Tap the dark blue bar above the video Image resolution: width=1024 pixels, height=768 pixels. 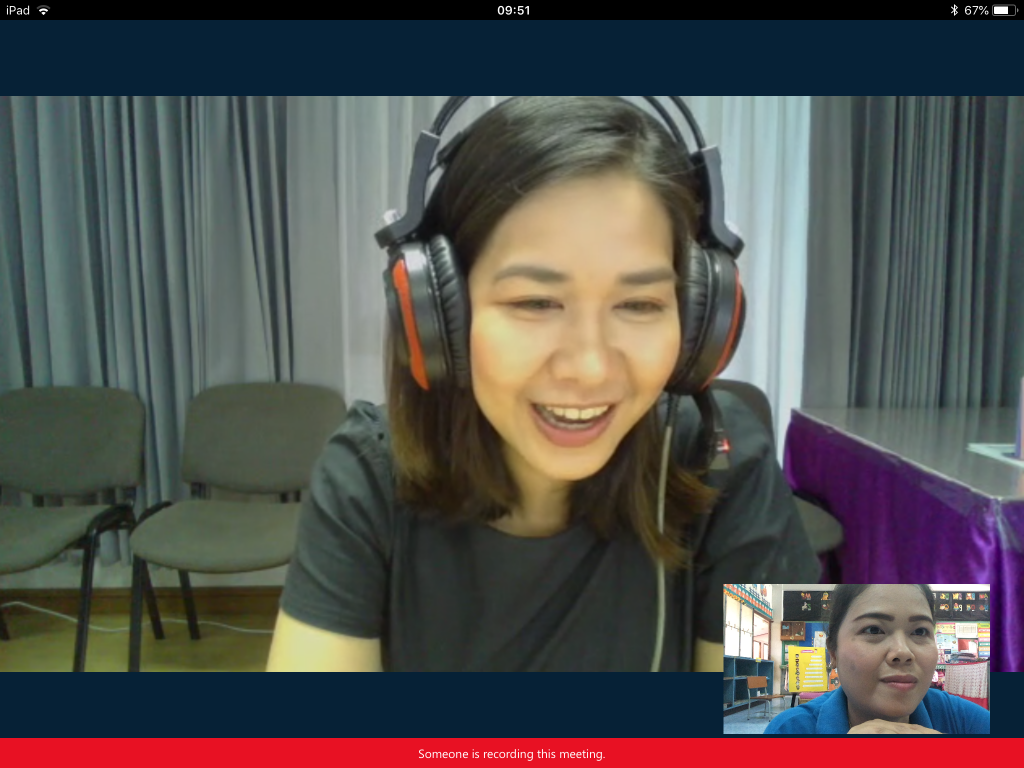coord(512,58)
